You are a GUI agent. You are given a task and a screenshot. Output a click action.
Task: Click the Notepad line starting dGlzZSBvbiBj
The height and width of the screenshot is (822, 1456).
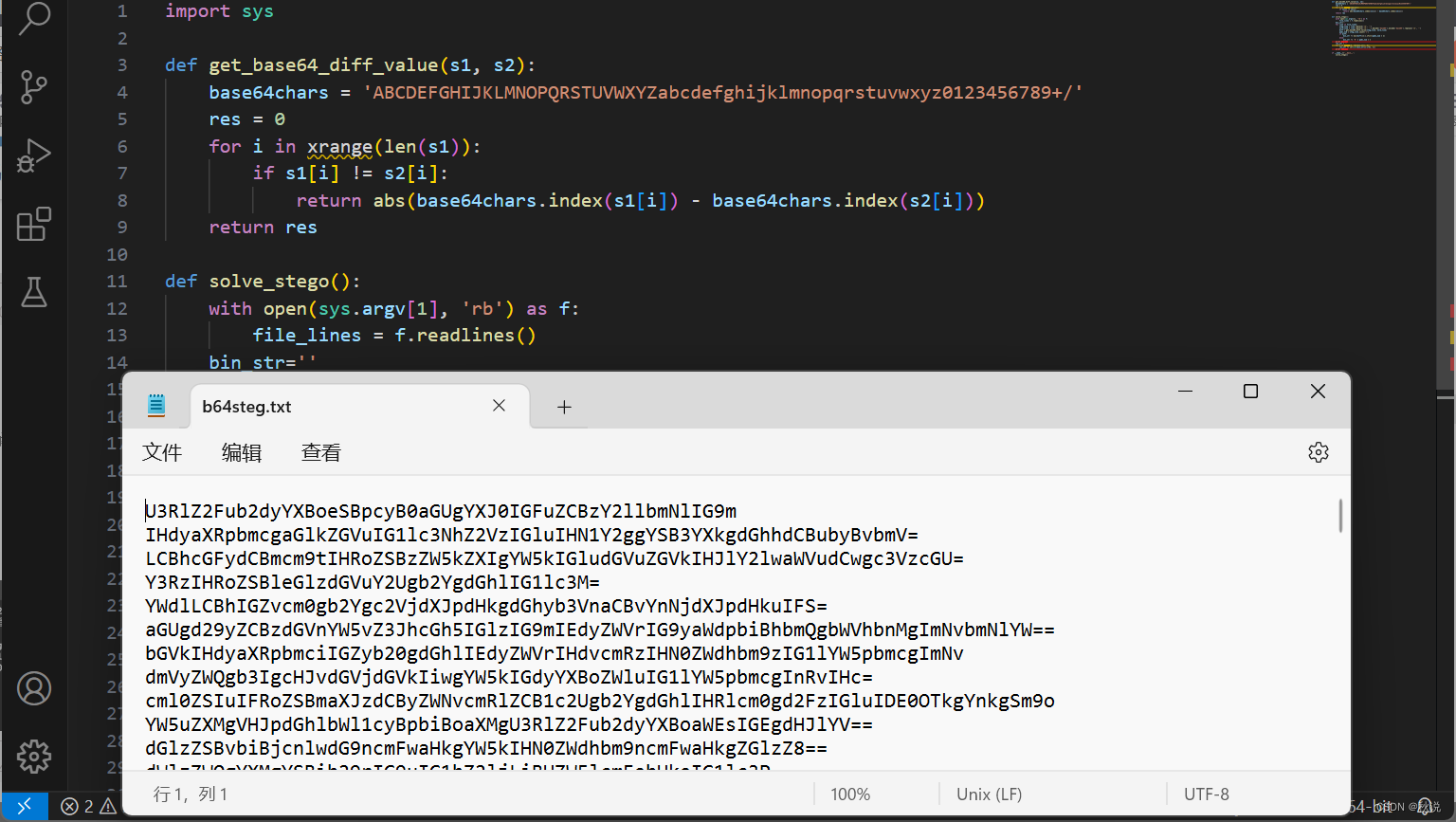[x=486, y=748]
